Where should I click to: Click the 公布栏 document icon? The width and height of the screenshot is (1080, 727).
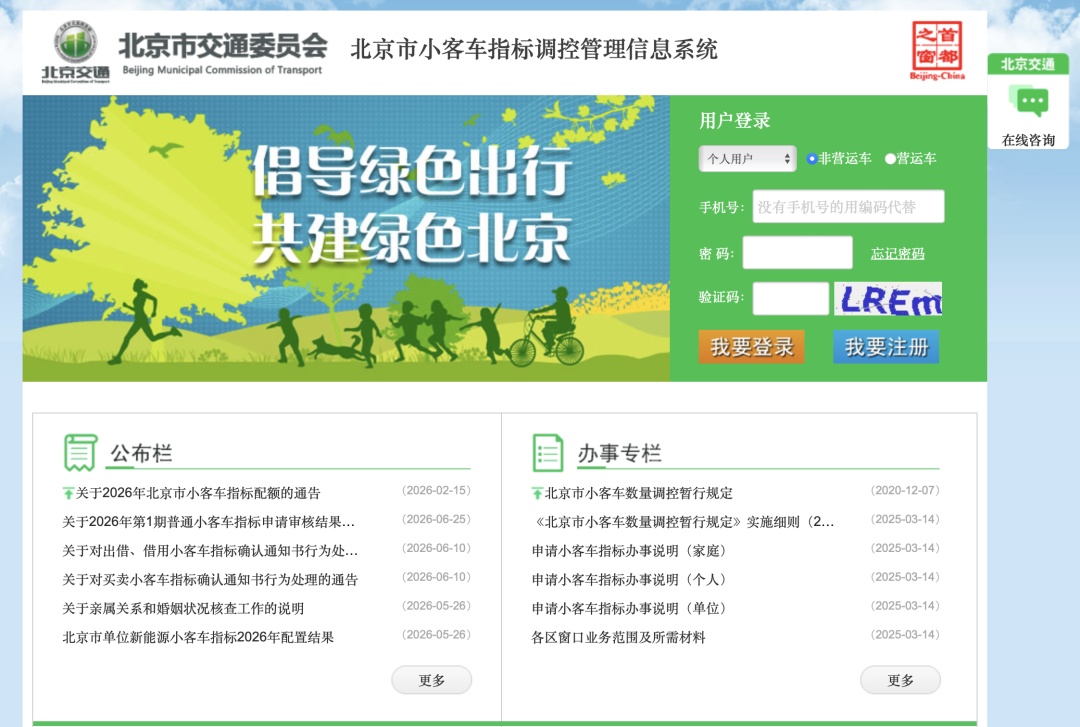coord(81,453)
